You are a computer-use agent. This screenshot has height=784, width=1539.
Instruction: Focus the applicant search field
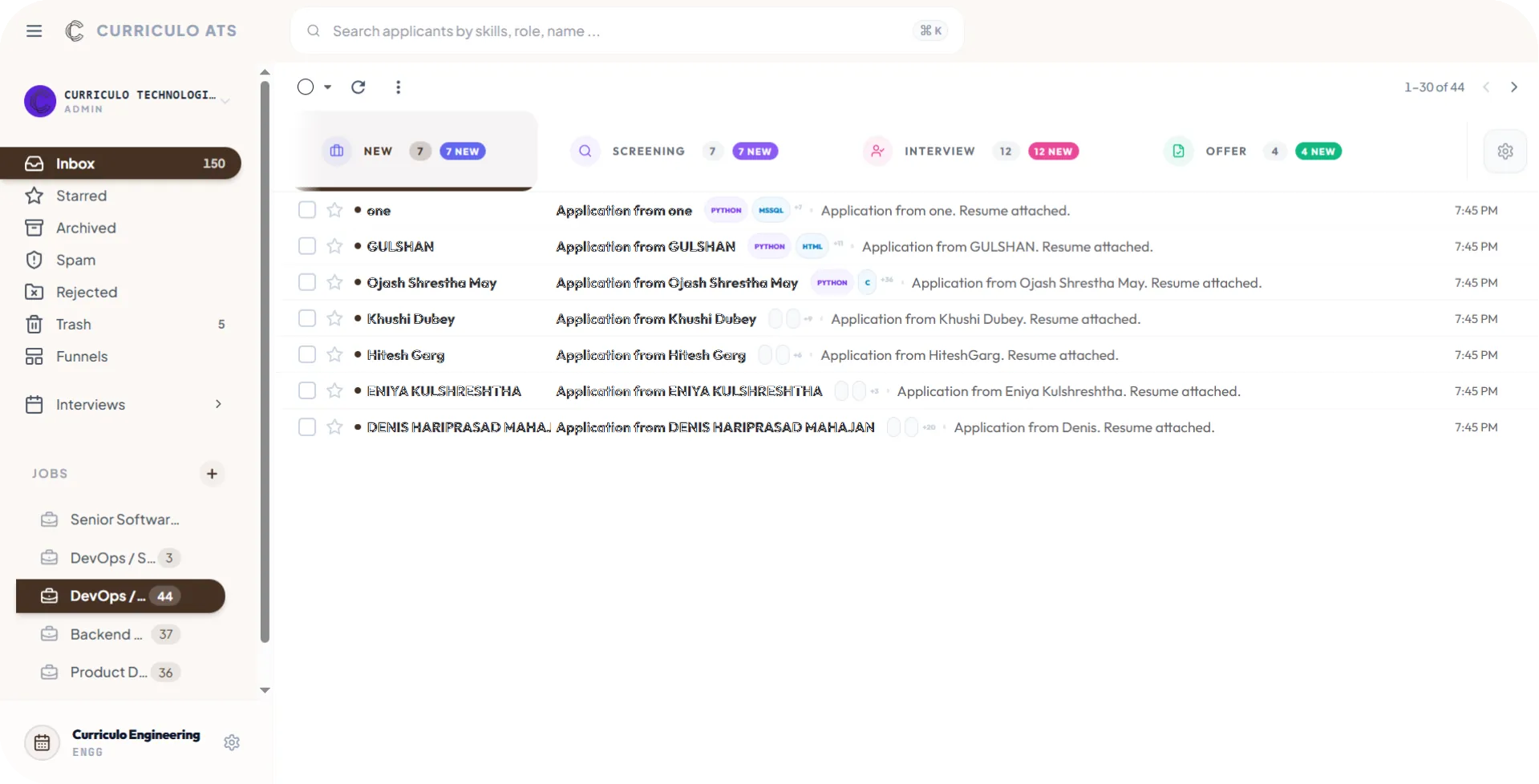click(x=618, y=31)
